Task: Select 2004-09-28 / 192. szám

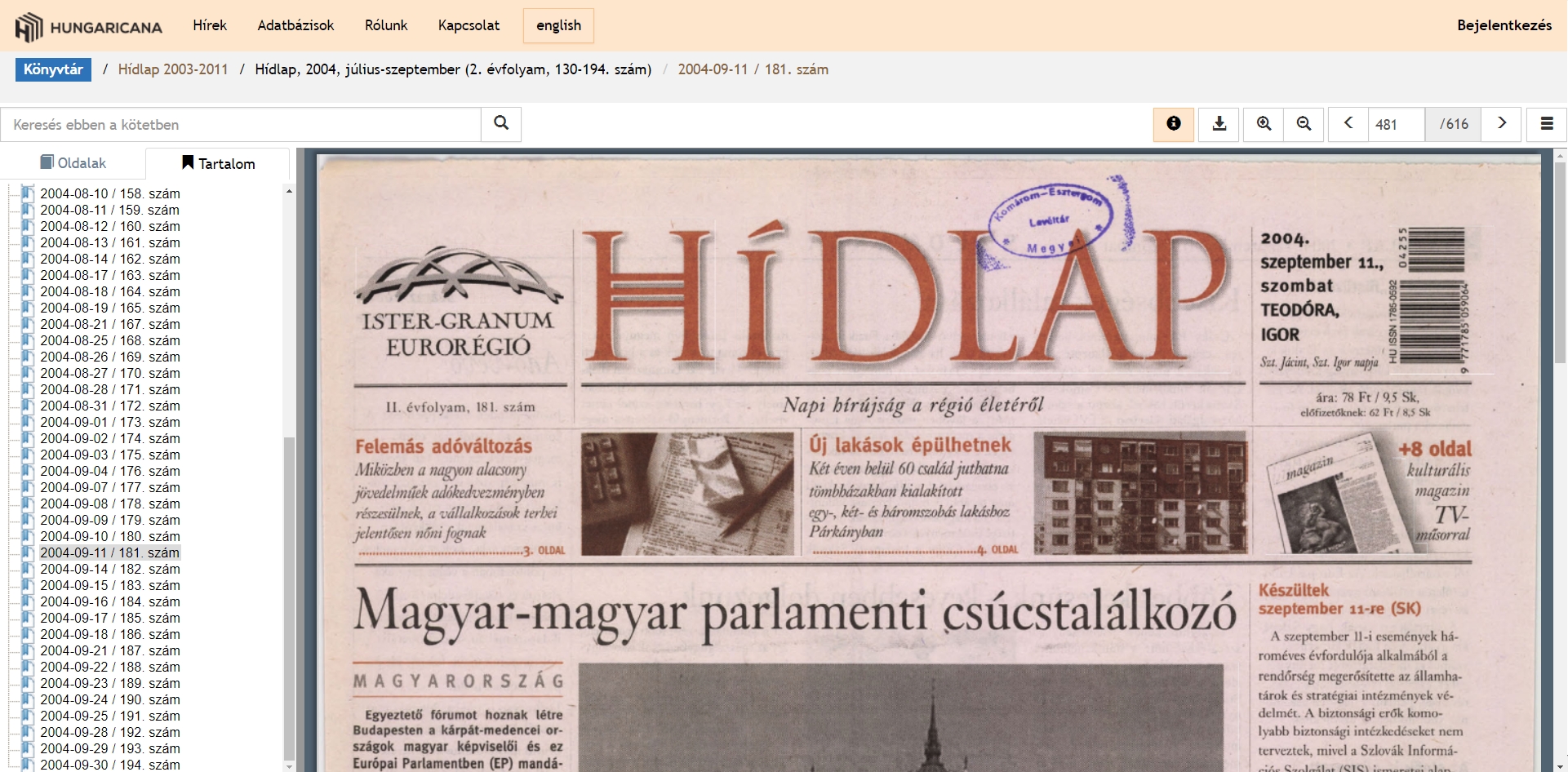Action: point(110,732)
